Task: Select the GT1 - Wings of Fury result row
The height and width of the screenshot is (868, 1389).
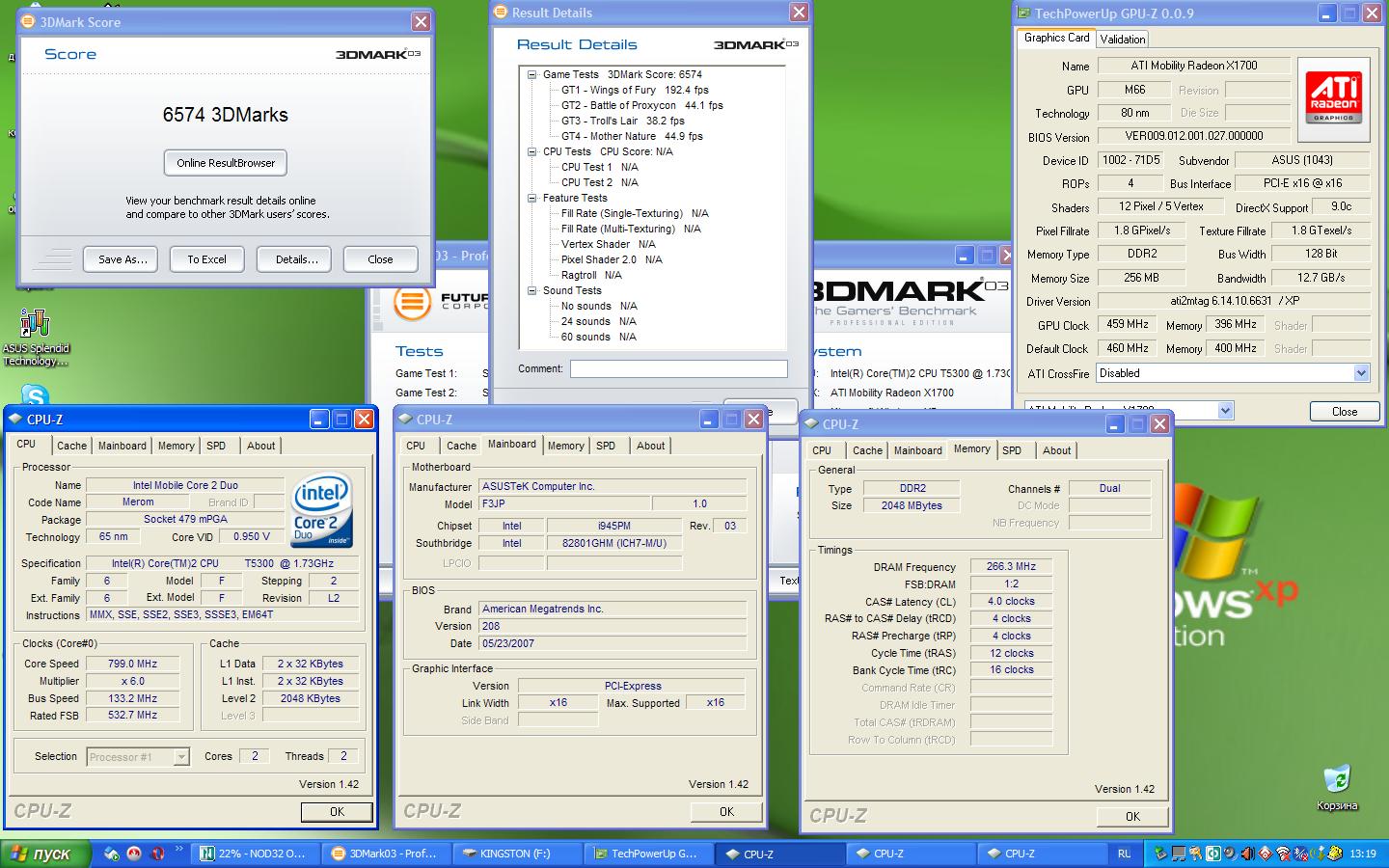Action: click(x=635, y=90)
